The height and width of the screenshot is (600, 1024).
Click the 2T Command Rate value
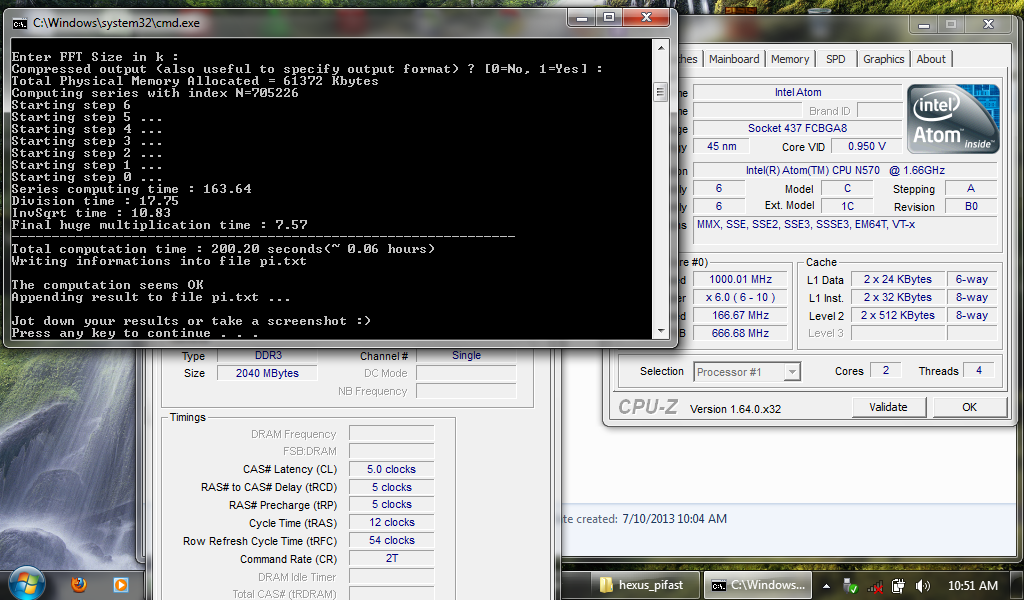[x=391, y=558]
